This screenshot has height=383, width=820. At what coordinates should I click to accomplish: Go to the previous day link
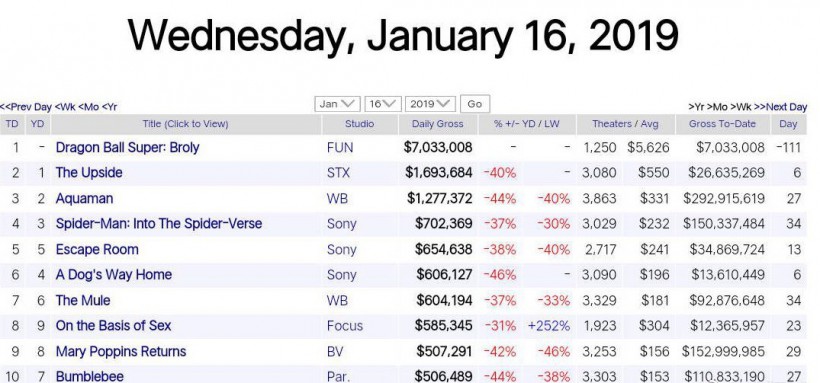26,107
